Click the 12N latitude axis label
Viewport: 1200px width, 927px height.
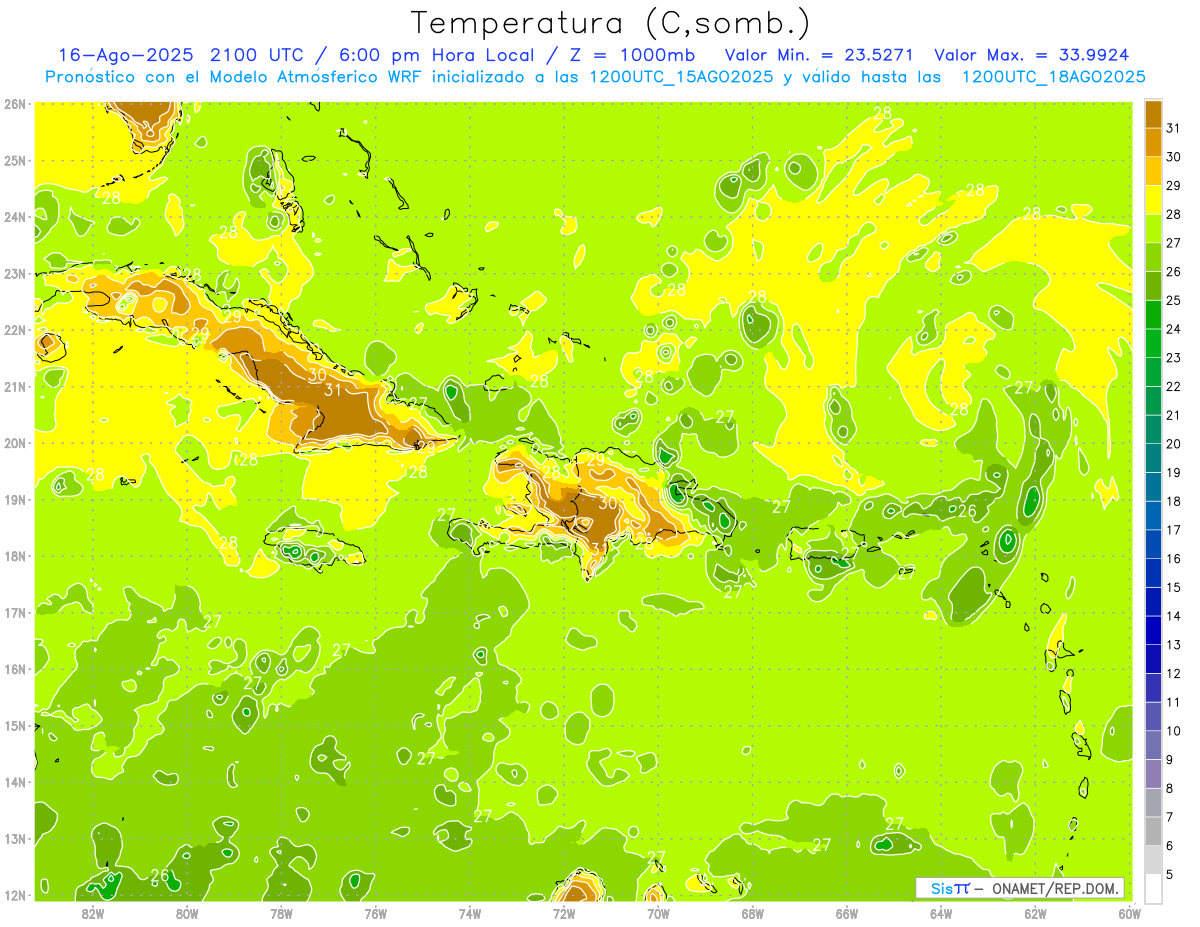[x=15, y=895]
